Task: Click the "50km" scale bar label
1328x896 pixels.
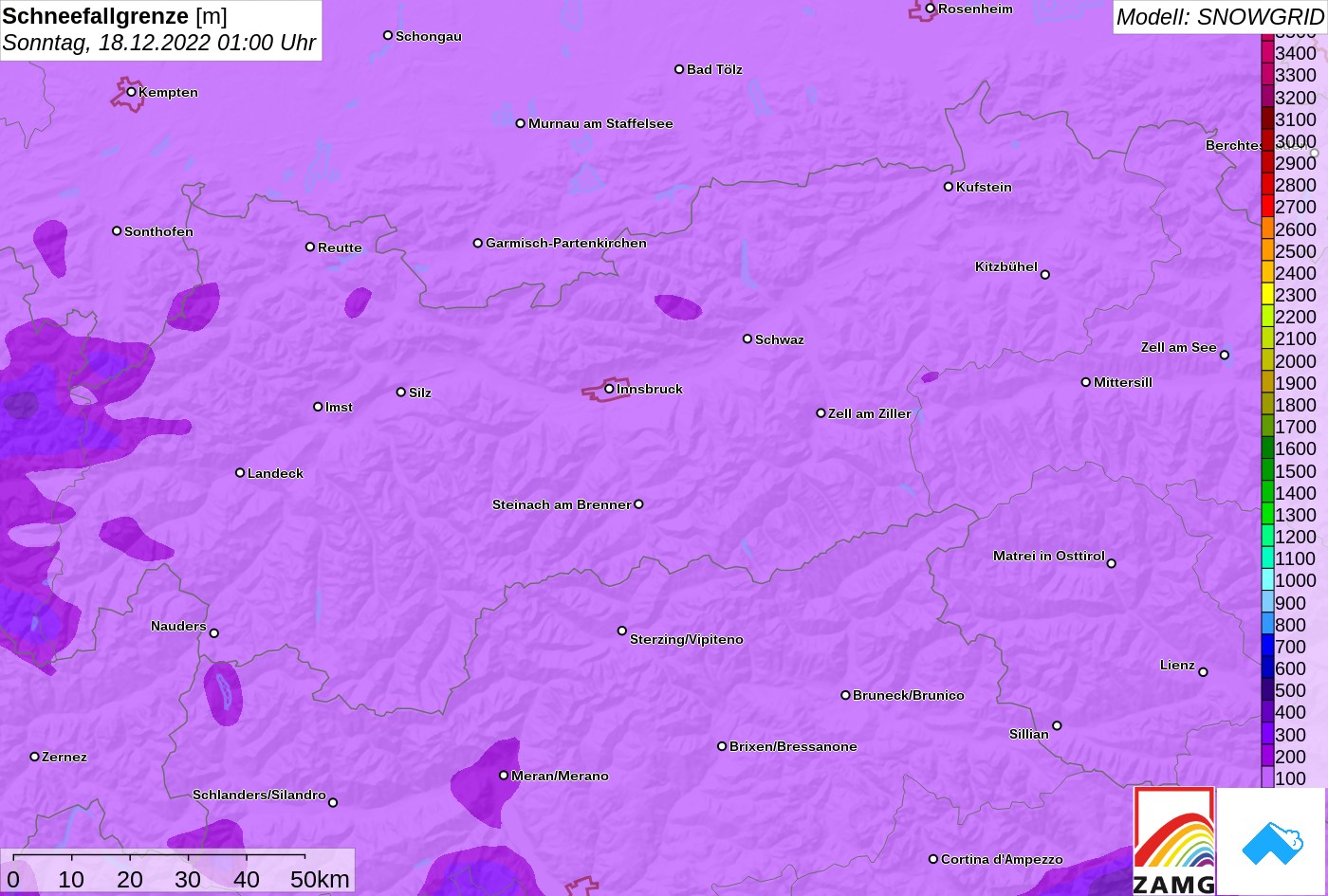Action: [320, 879]
